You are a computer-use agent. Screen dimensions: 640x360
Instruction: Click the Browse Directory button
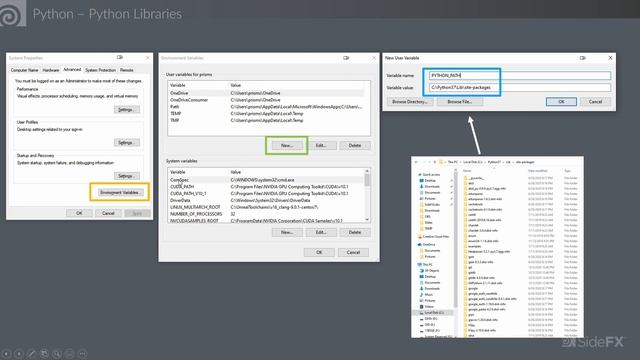(410, 102)
